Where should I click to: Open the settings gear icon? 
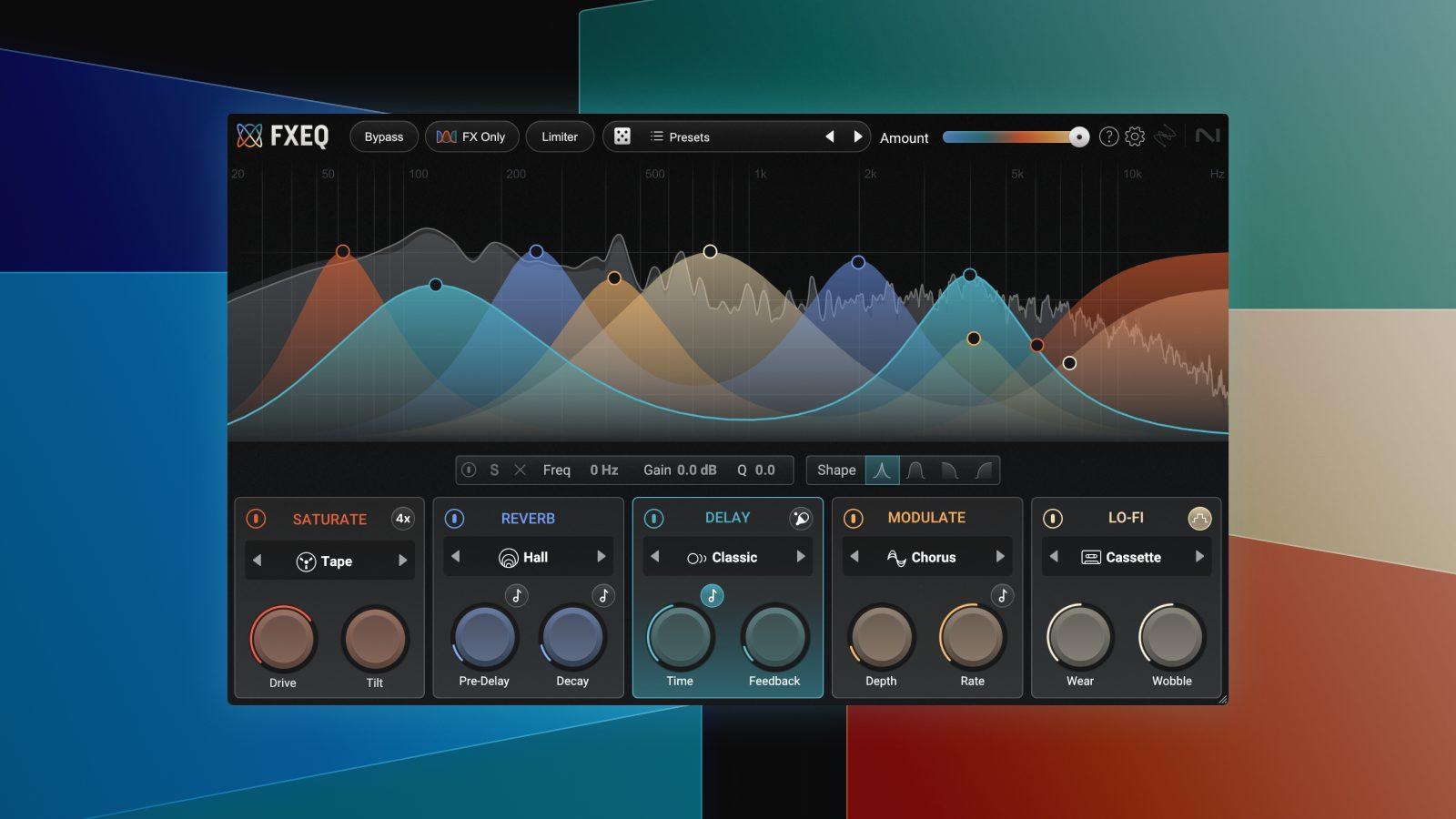[1135, 136]
